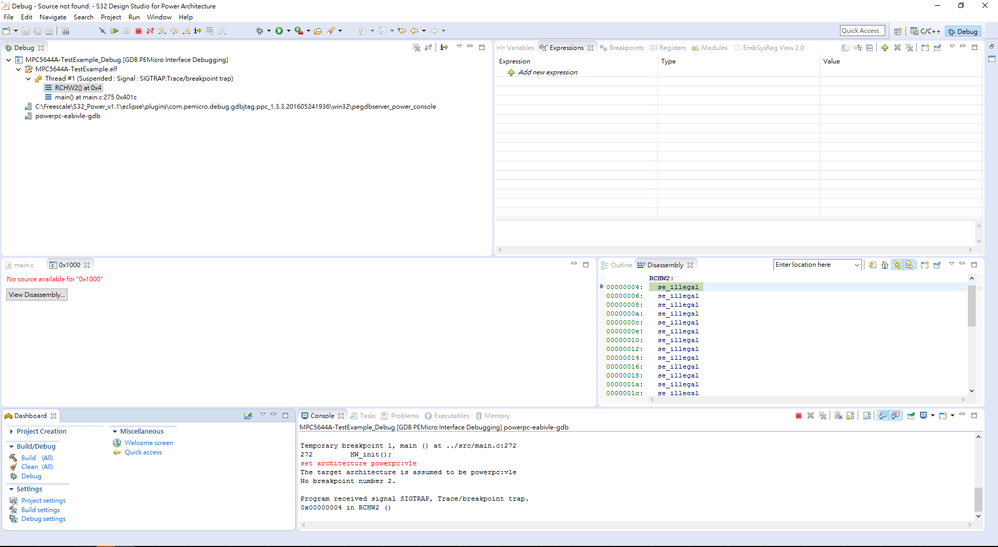This screenshot has height=547, width=998.
Task: Click the Debug settings link
Action: pyautogui.click(x=43, y=519)
